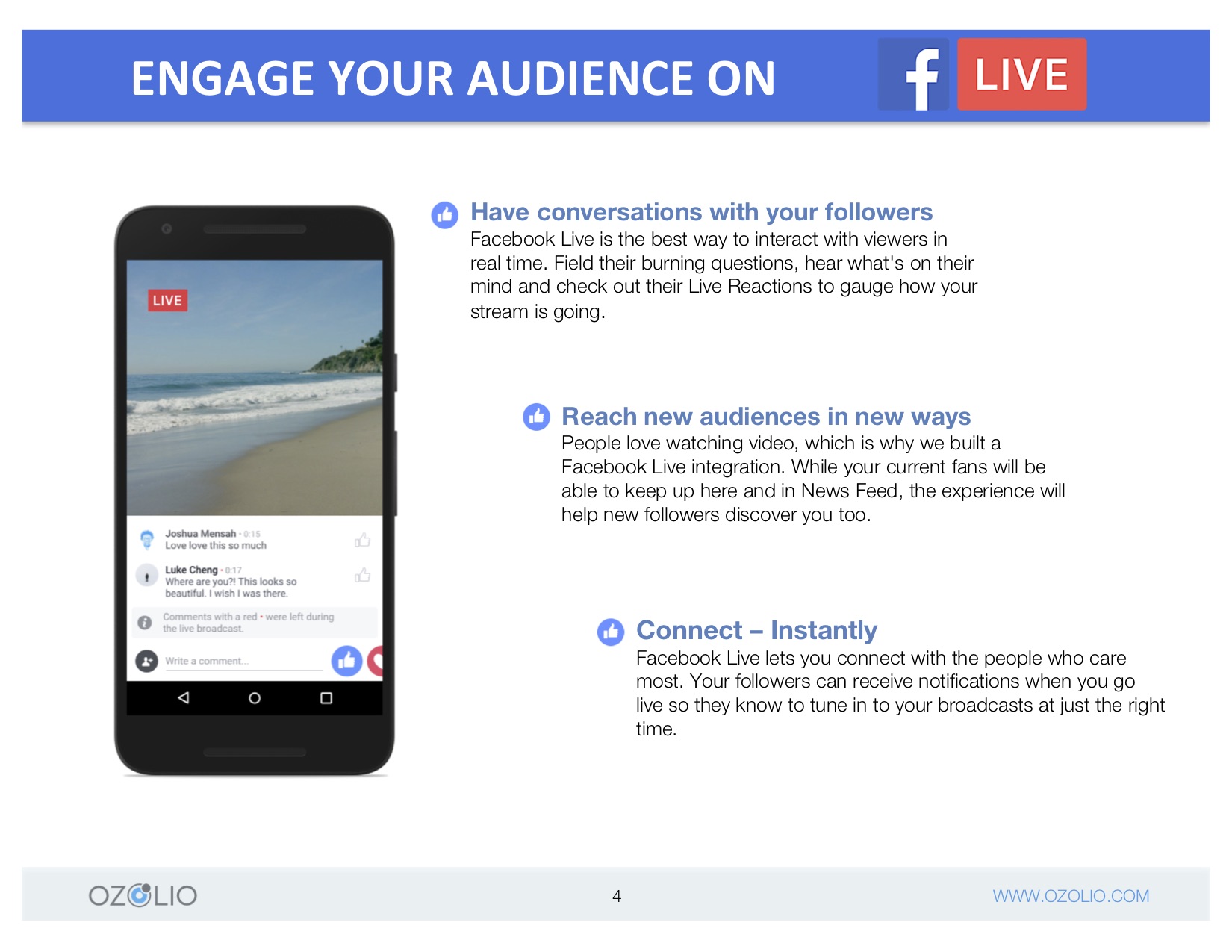Click 'Reach new audiences in new ways' heading
Image resolution: width=1232 pixels, height=952 pixels.
pos(766,417)
